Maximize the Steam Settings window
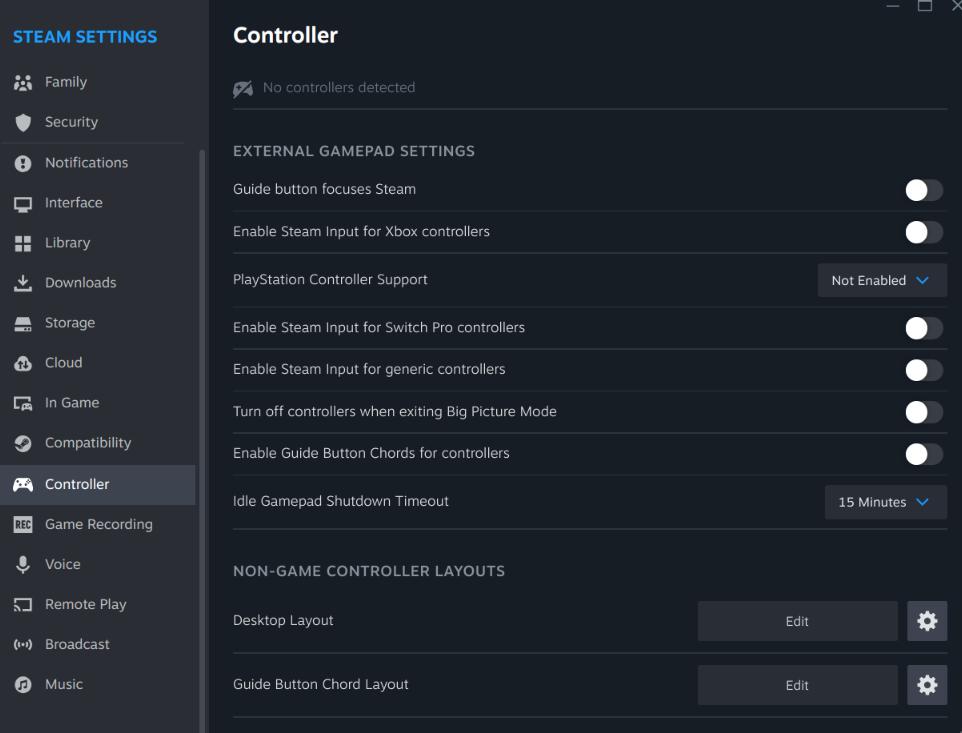The width and height of the screenshot is (962, 733). pyautogui.click(x=925, y=6)
